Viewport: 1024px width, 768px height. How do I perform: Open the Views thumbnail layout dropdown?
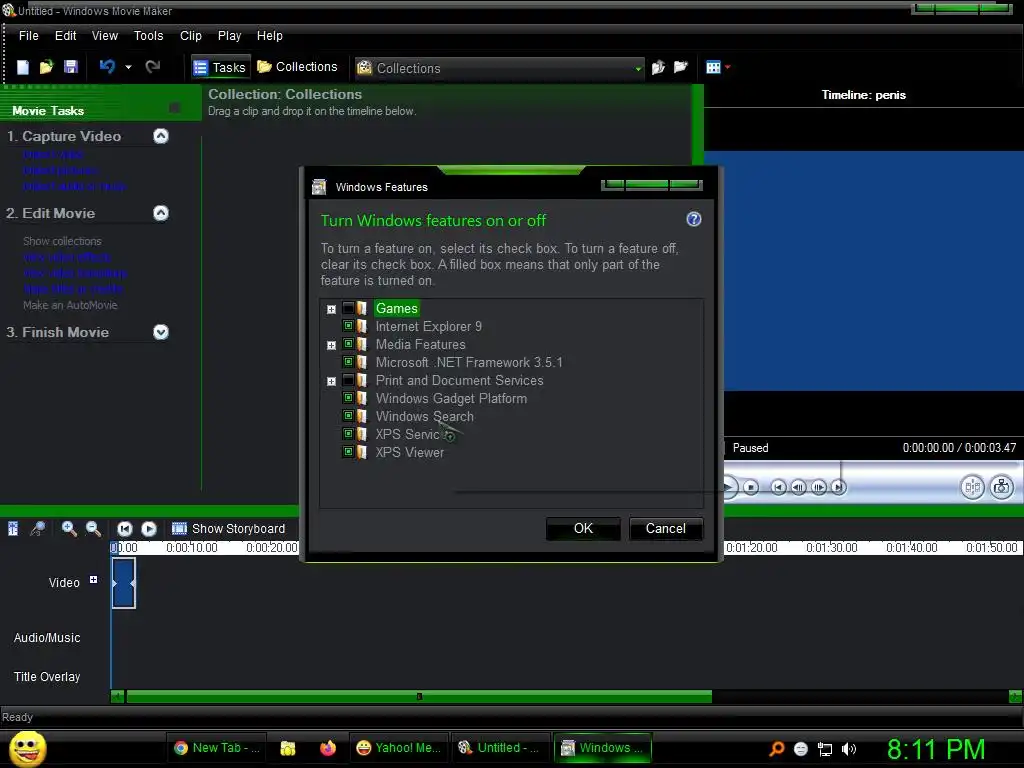tap(718, 67)
